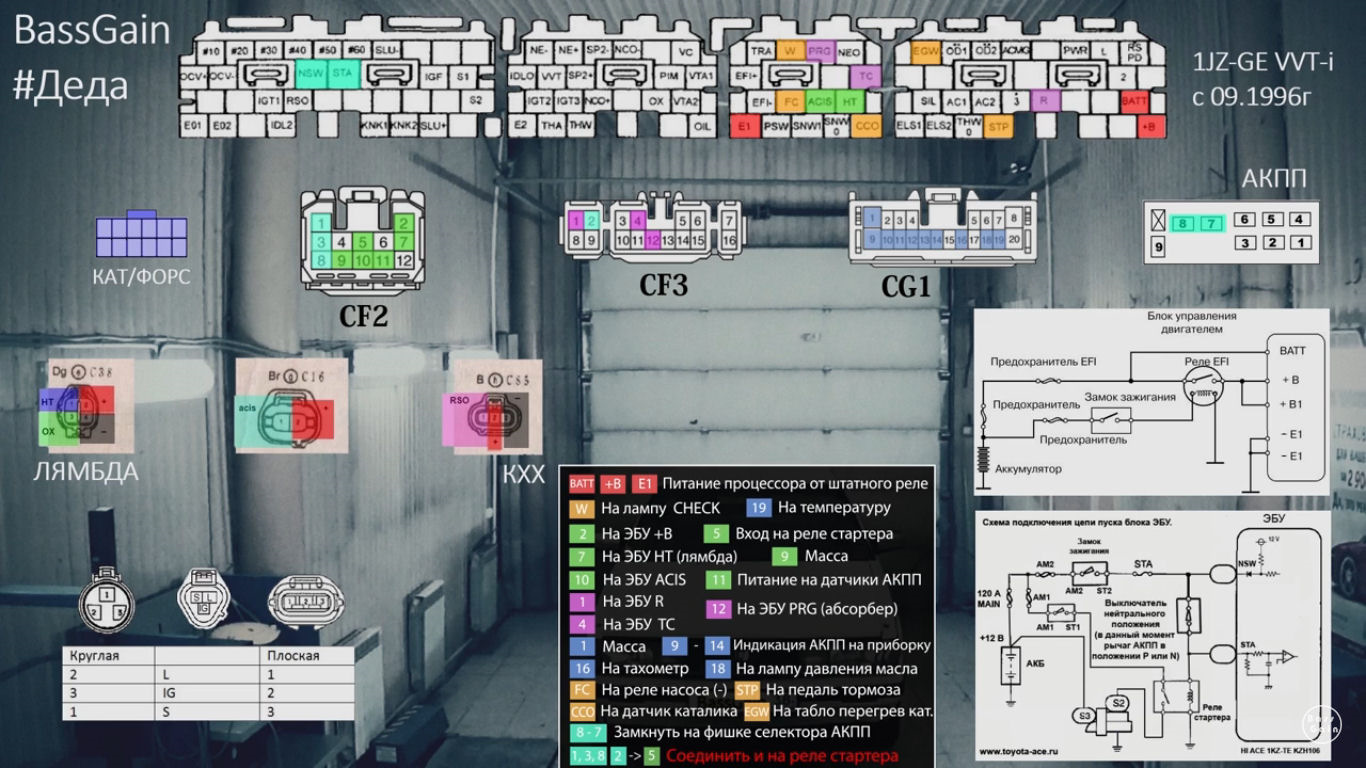Click the "BassGain" title
The width and height of the screenshot is (1366, 768).
(x=92, y=31)
